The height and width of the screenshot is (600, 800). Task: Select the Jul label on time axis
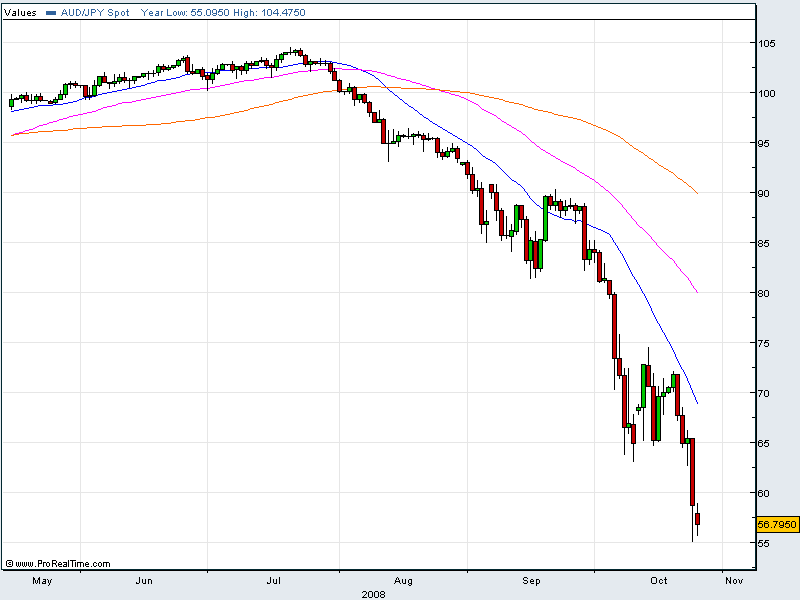click(x=270, y=580)
